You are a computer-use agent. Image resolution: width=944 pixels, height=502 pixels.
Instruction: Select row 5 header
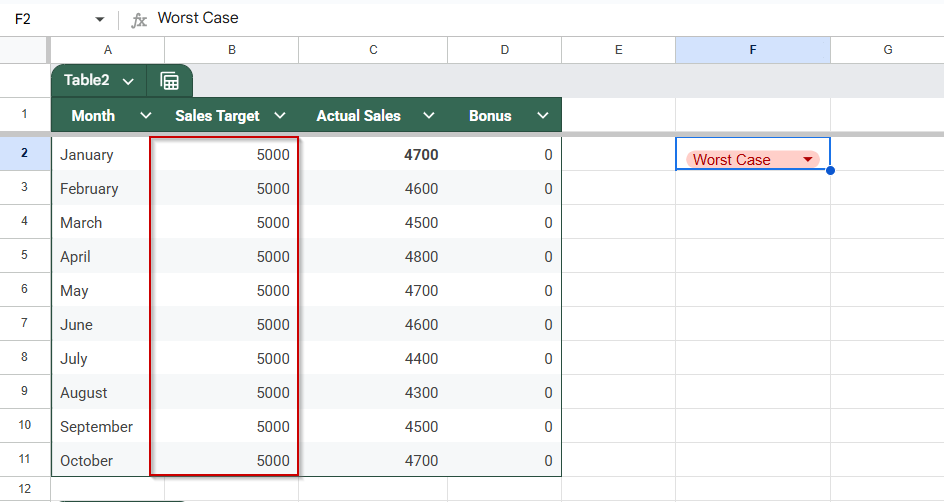(x=25, y=255)
